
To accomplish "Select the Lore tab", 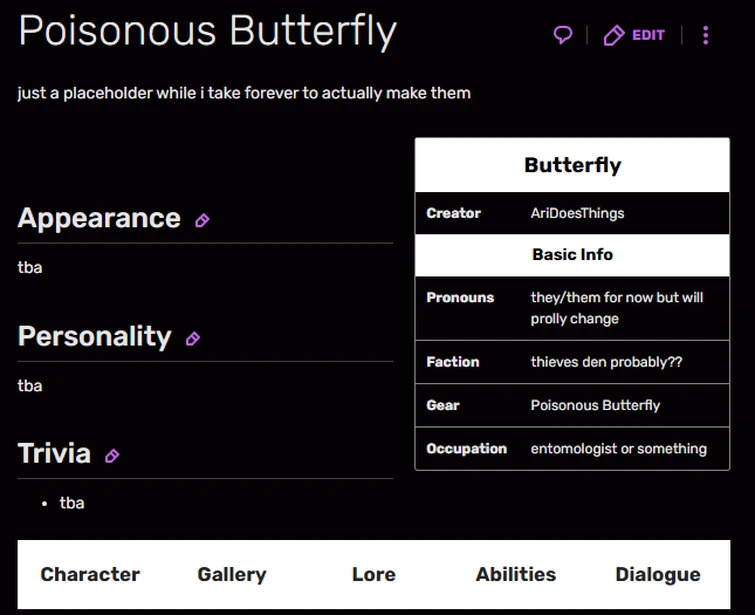I will tap(374, 574).
